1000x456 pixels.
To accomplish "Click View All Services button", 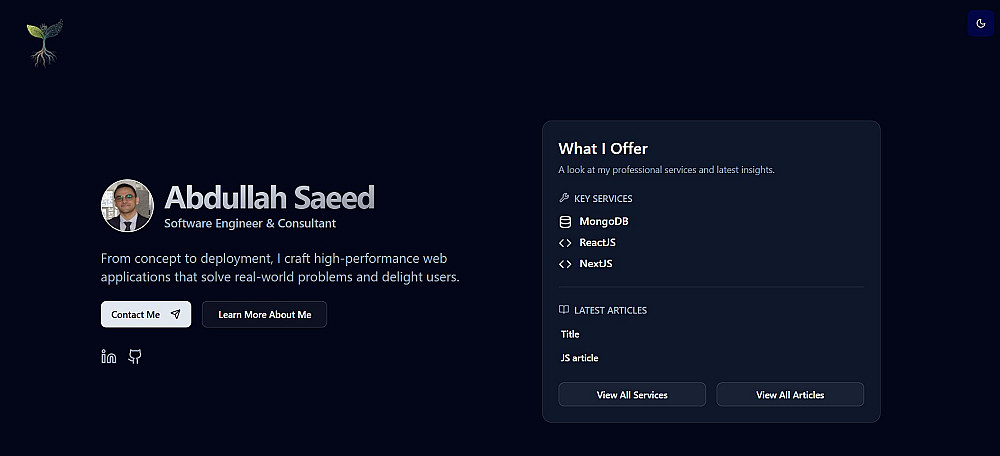I will point(632,395).
